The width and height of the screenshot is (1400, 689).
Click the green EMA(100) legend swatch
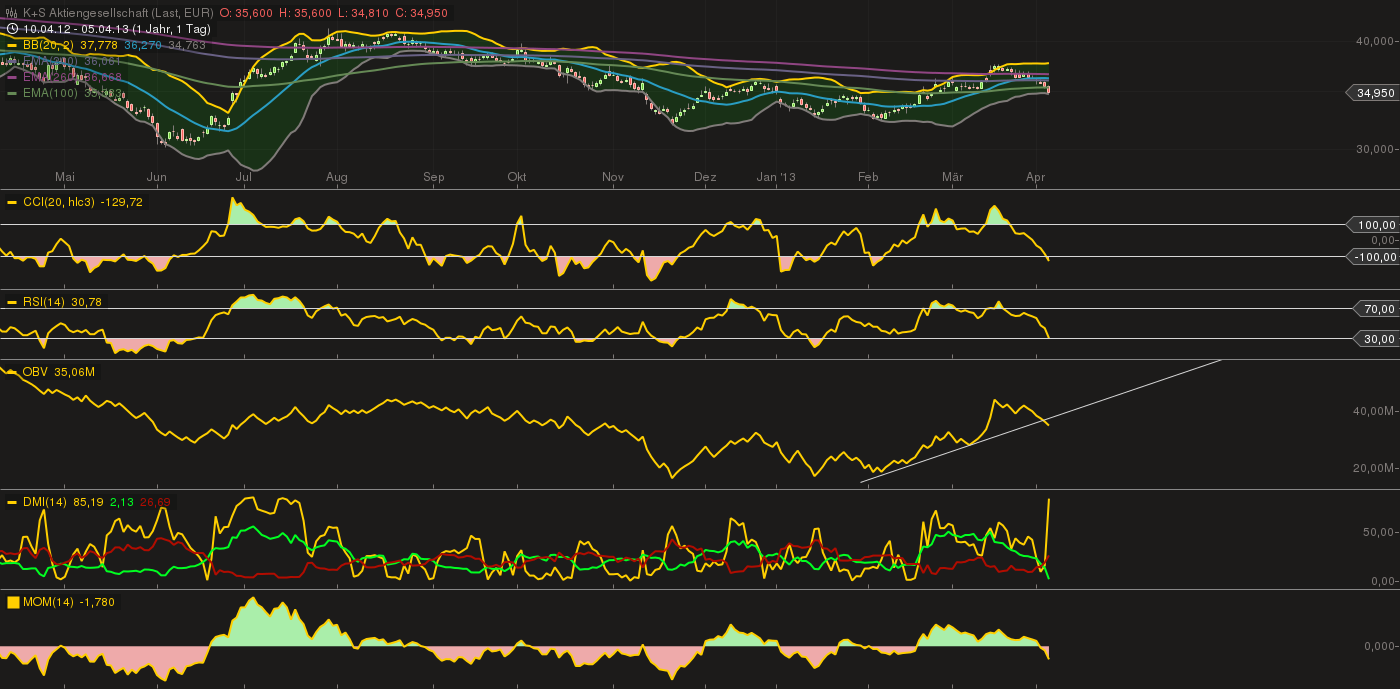[x=12, y=93]
